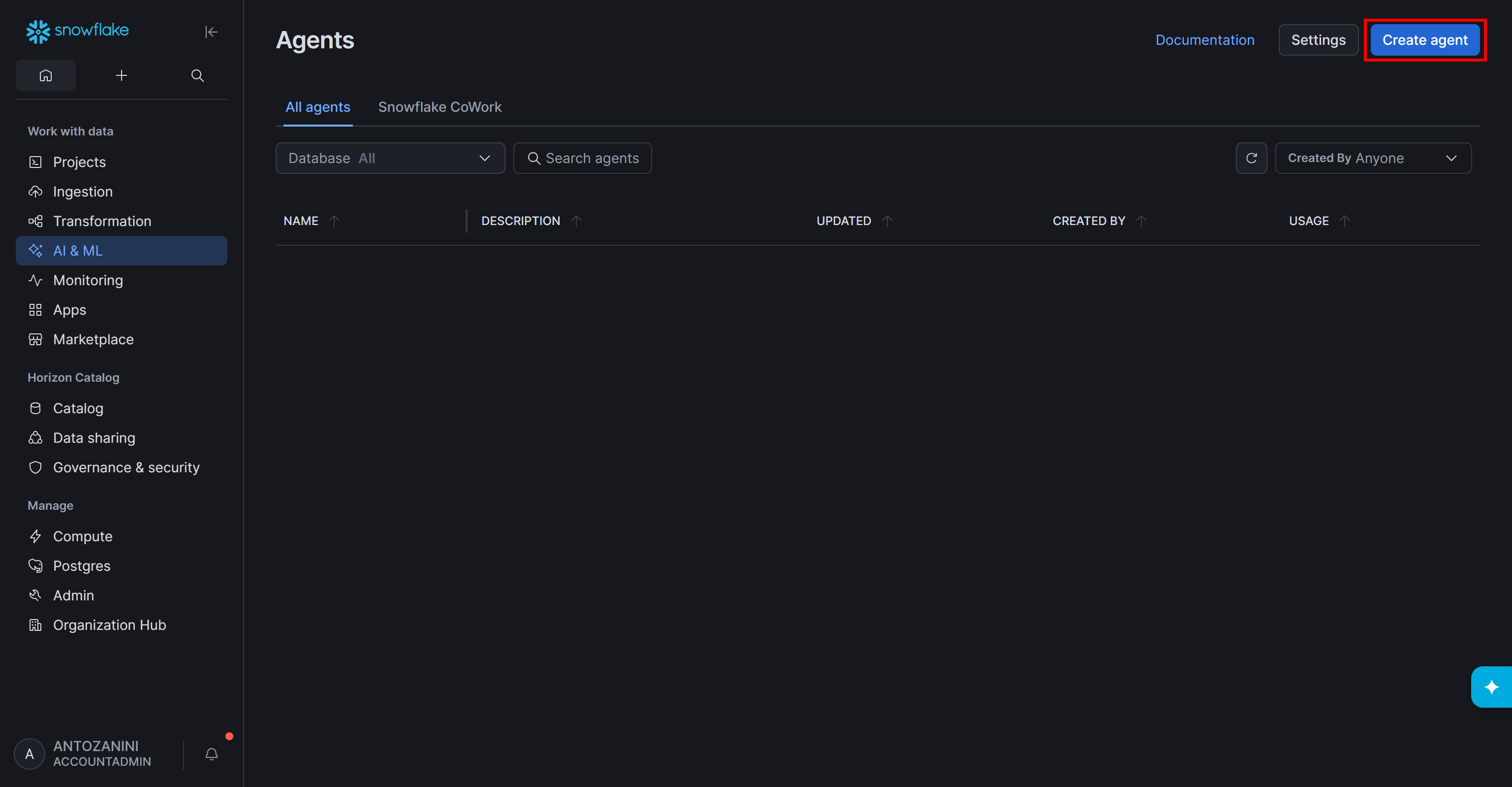Sort by Created By column arrow

[x=1141, y=221]
